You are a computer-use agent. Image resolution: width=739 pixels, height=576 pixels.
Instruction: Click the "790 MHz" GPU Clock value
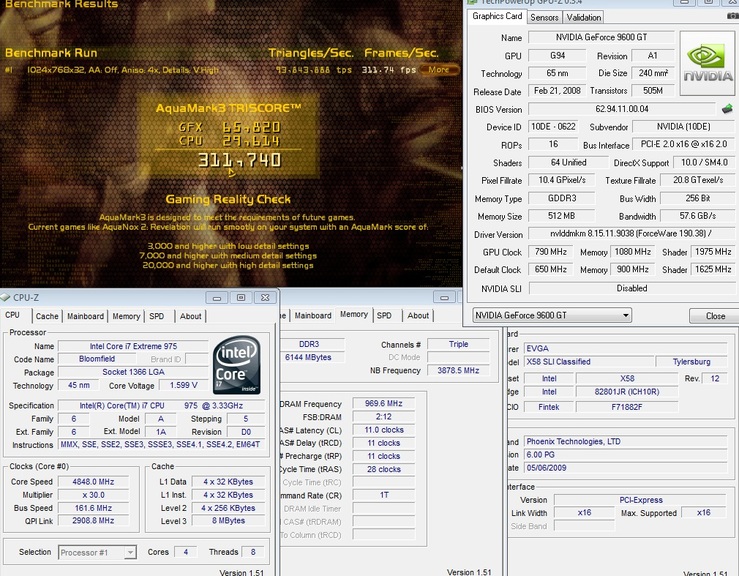(x=550, y=252)
